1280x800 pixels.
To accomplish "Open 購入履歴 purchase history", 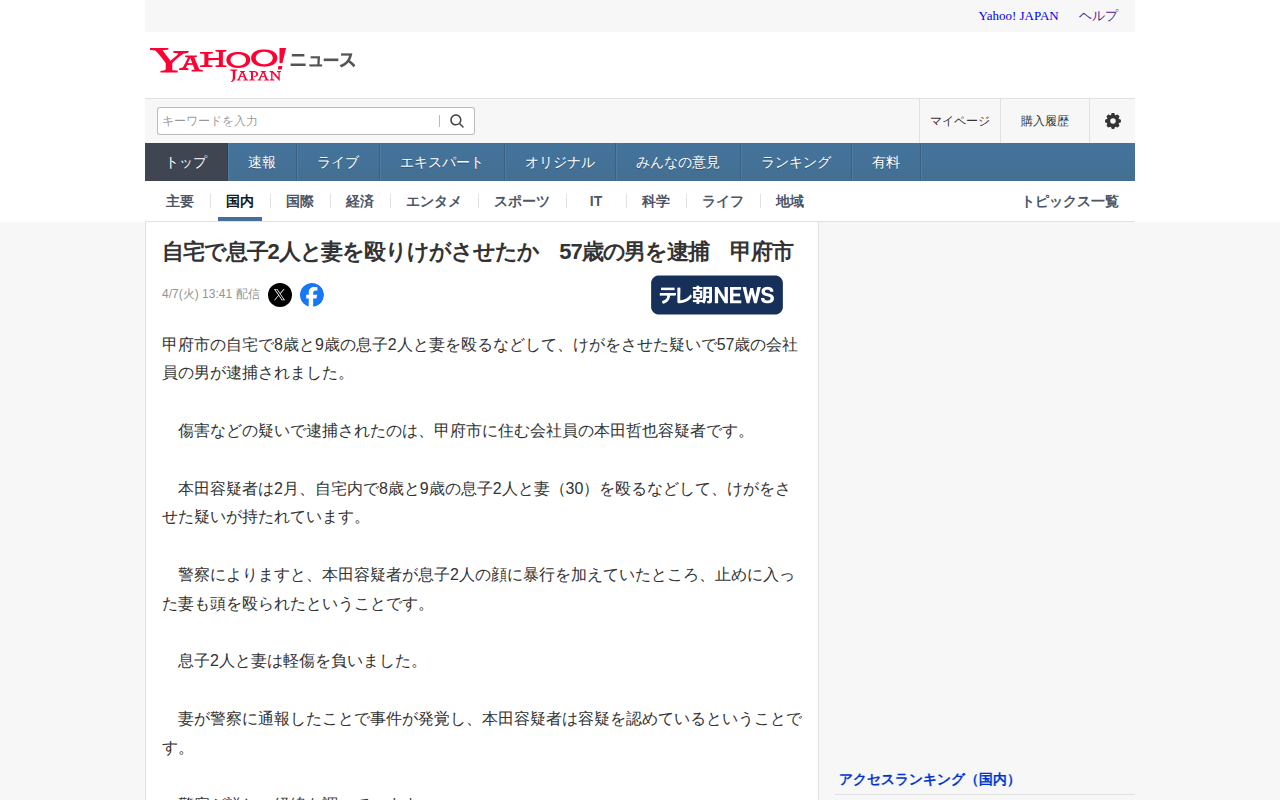I will [x=1045, y=121].
